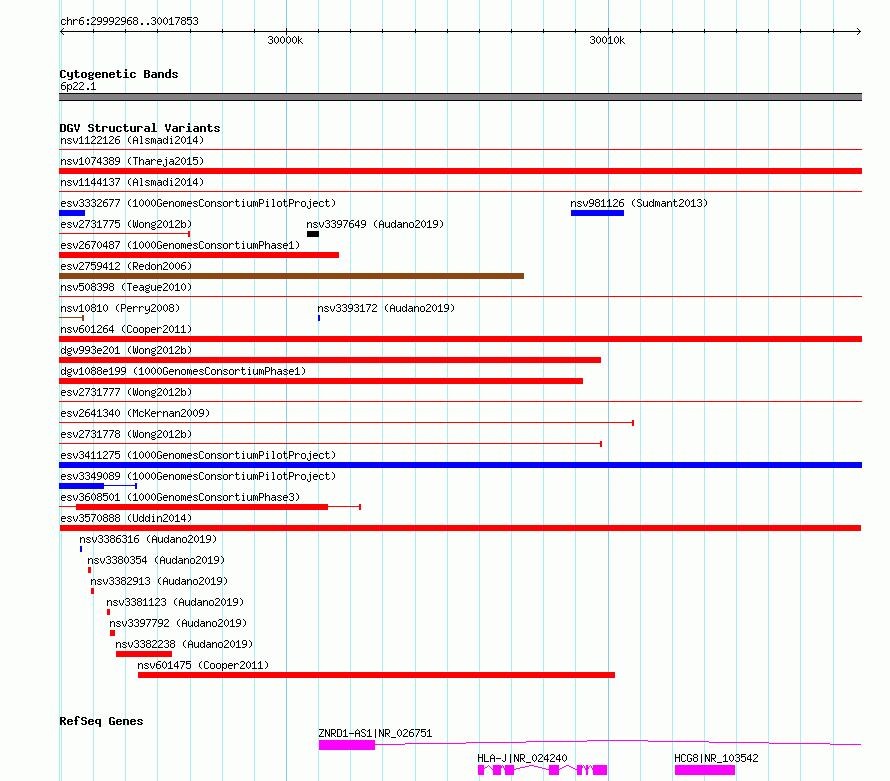Open nsv3382238 (Audano2019) label
Viewport: 890px width, 781px height.
pos(184,644)
